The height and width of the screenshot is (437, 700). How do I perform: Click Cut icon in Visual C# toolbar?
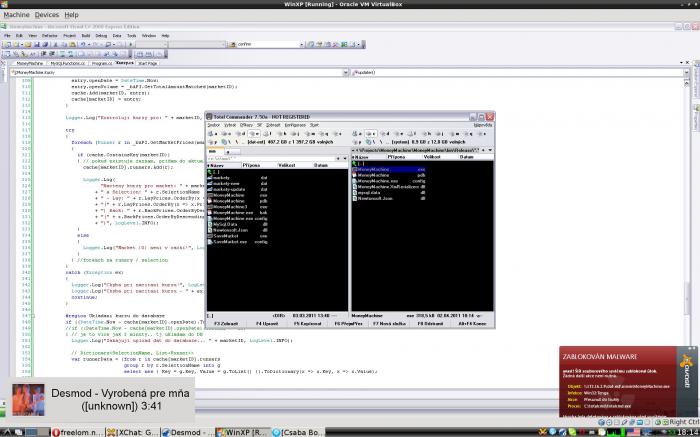coord(55,45)
